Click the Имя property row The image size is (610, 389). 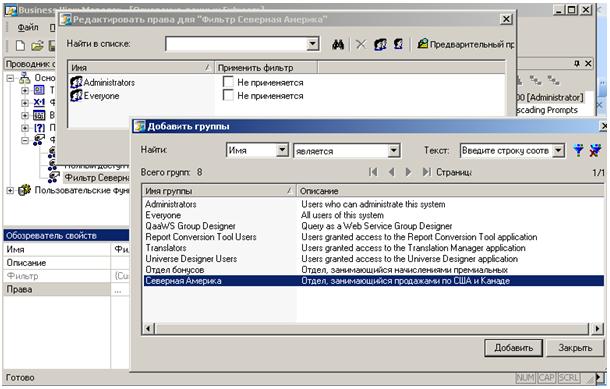[x=66, y=250]
